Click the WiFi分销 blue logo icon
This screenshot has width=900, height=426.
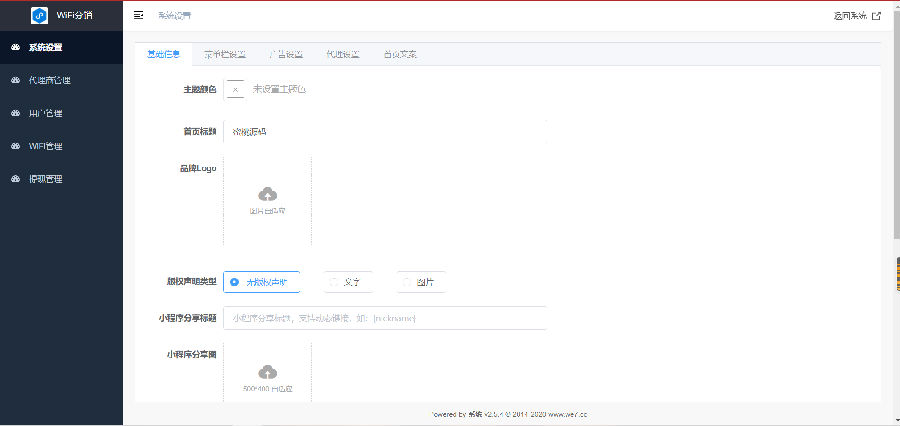pyautogui.click(x=40, y=16)
